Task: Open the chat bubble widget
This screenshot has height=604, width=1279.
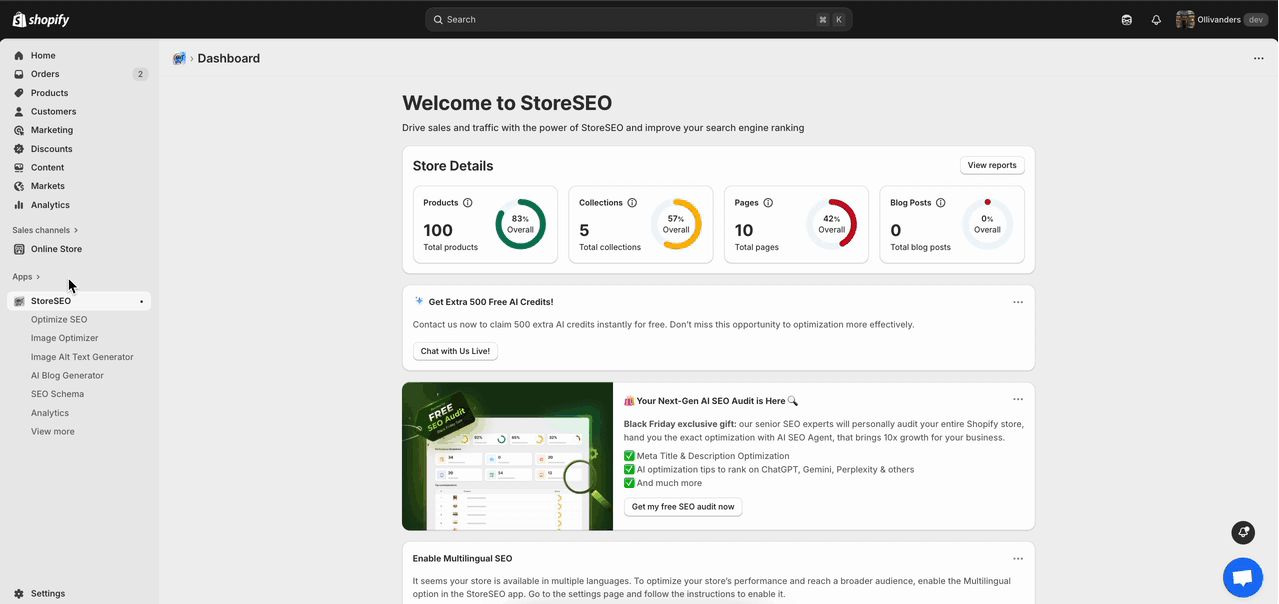Action: (x=1242, y=577)
